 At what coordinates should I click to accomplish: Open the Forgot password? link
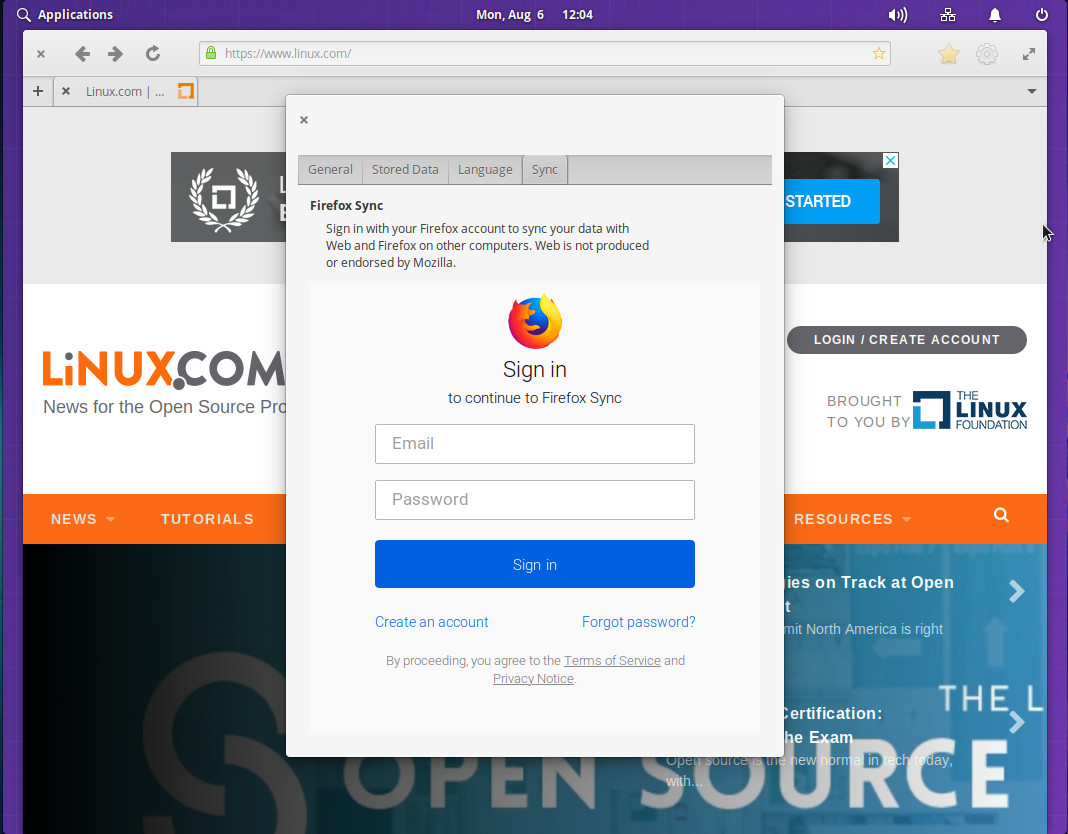(x=638, y=622)
